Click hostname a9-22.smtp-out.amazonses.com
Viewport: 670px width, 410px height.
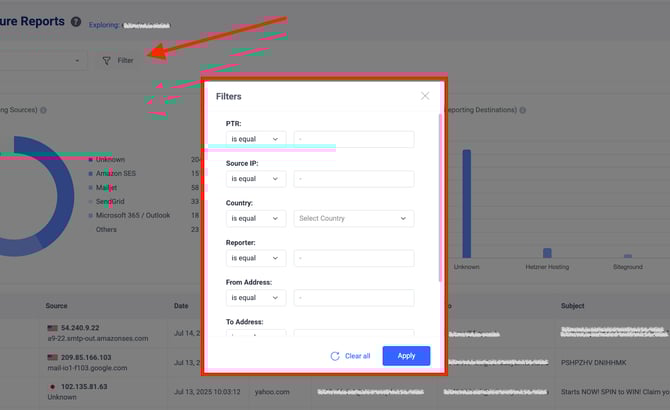click(98, 338)
